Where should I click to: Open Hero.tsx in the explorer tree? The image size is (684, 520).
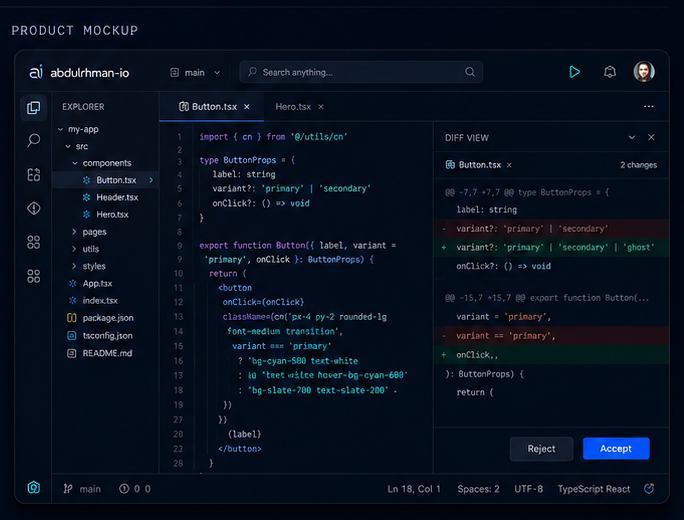tap(106, 215)
